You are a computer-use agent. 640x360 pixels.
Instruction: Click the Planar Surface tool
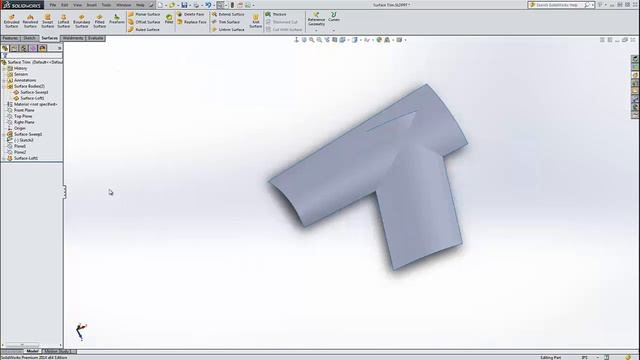[144, 14]
